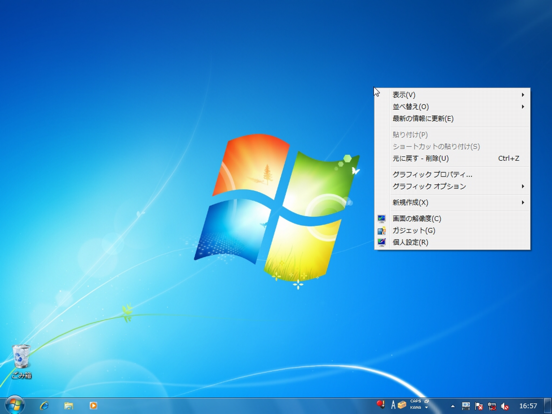The width and height of the screenshot is (552, 414).
Task: Click ショートカットの貼り付け(S) menu entry
Action: point(452,146)
